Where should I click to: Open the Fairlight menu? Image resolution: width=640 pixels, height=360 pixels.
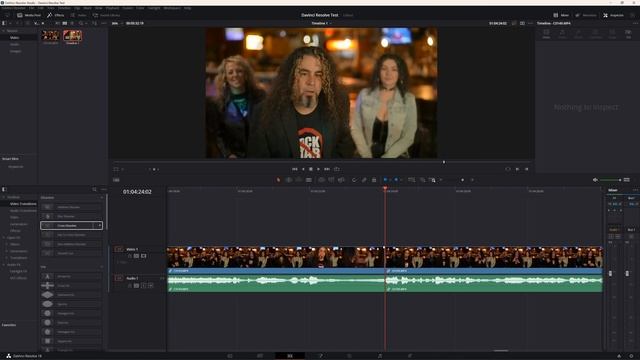[x=154, y=8]
